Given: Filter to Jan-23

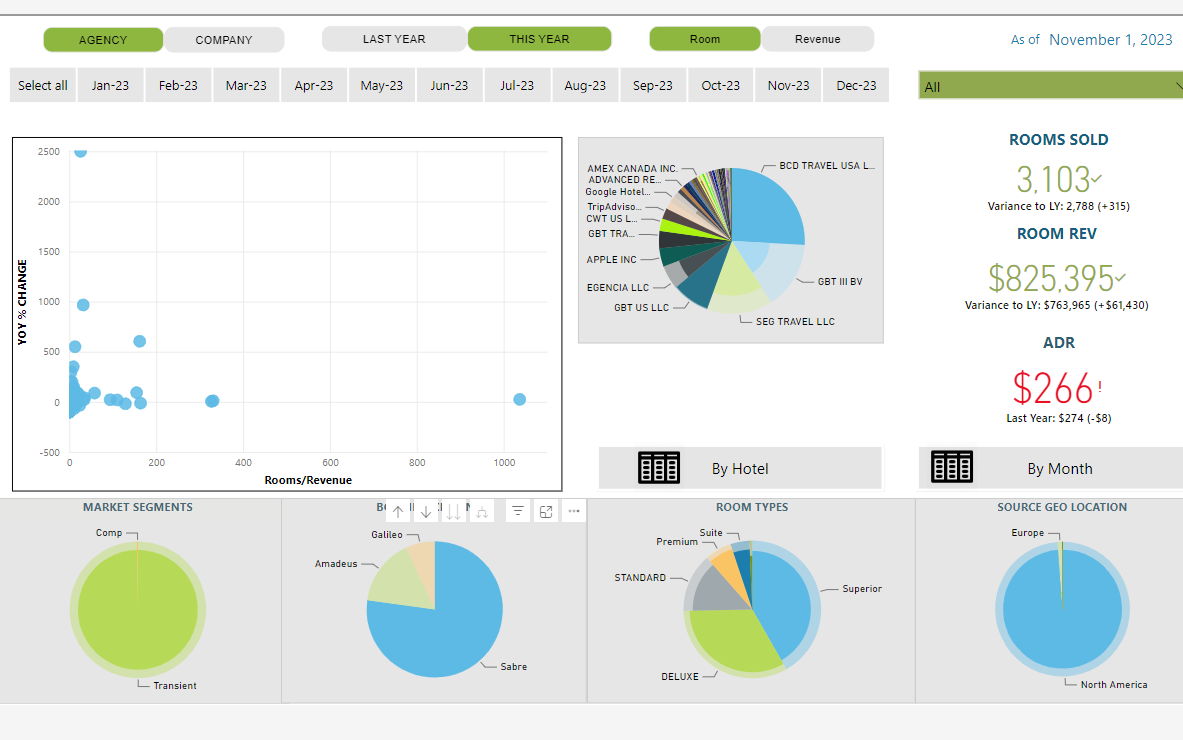Looking at the screenshot, I should pos(110,85).
